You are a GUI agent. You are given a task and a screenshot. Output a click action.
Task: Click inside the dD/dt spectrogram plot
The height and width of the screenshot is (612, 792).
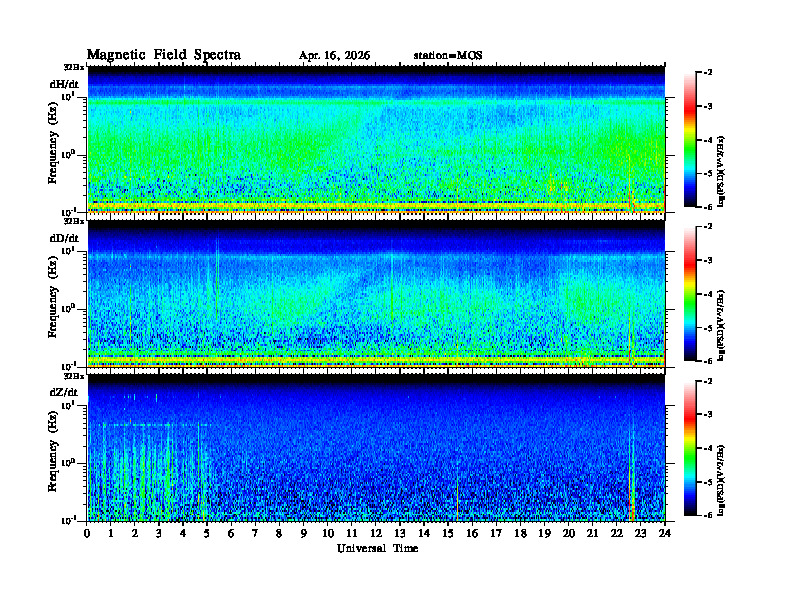click(x=376, y=294)
